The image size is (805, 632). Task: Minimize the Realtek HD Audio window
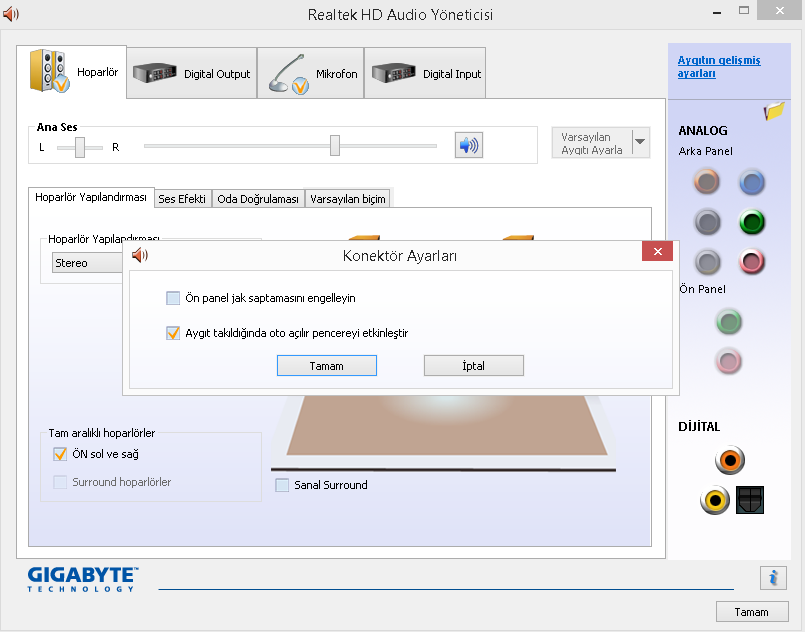pos(717,11)
